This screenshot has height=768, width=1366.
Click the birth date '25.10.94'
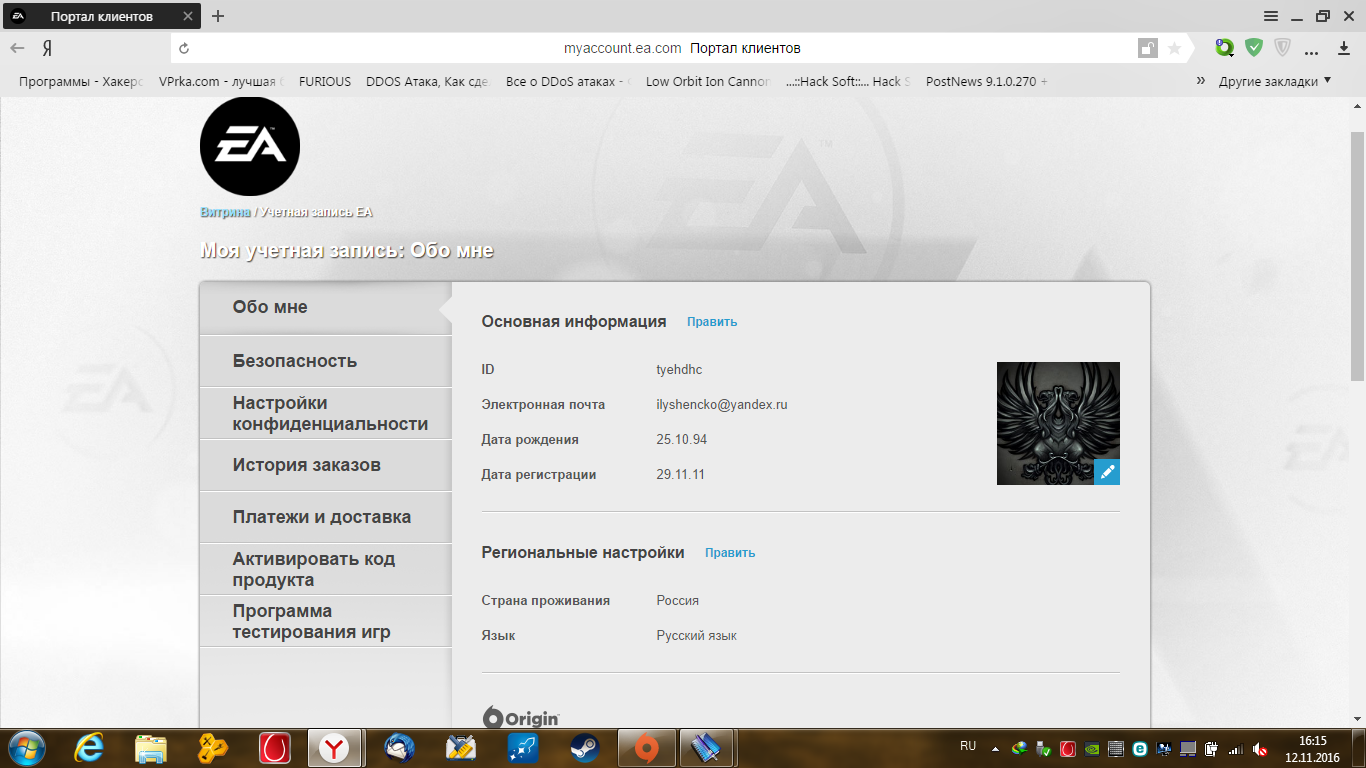[682, 440]
